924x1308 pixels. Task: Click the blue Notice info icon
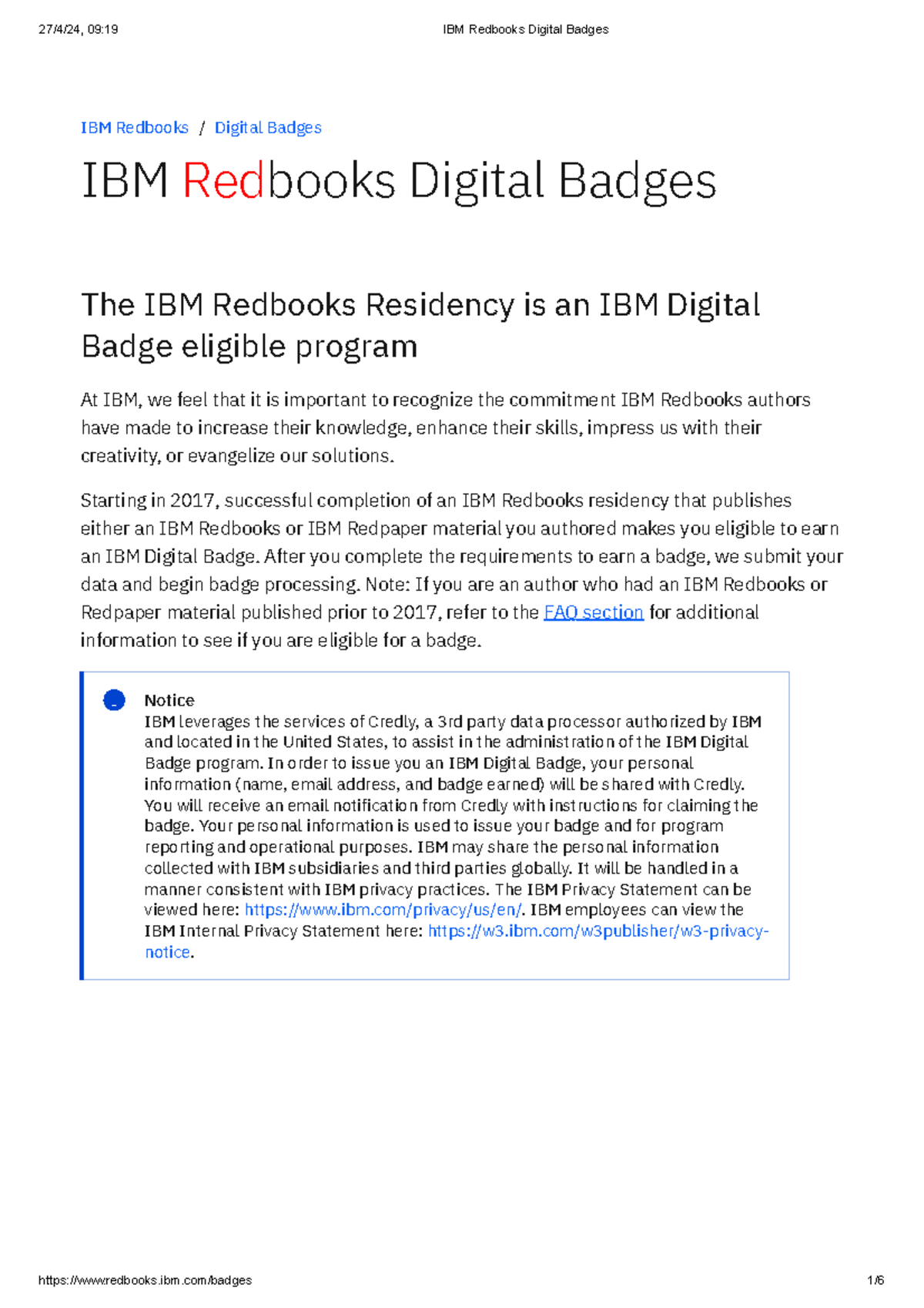[x=114, y=700]
